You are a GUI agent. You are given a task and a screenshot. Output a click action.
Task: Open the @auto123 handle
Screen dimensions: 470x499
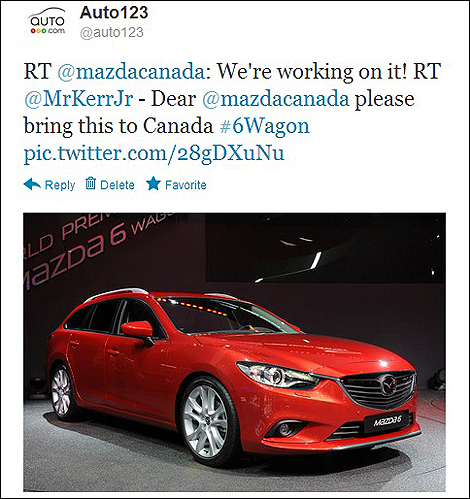(112, 32)
